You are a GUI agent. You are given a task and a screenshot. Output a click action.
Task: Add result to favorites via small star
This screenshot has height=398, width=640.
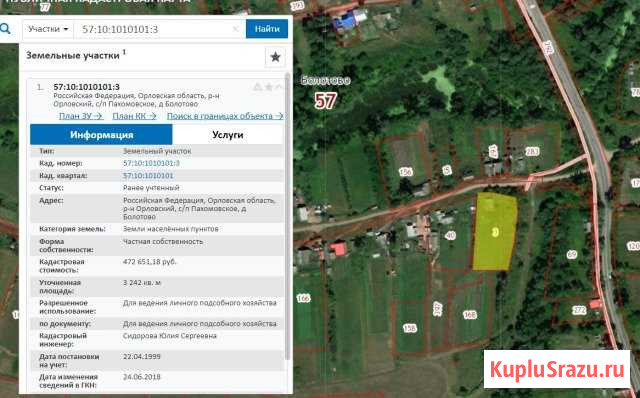coord(269,87)
